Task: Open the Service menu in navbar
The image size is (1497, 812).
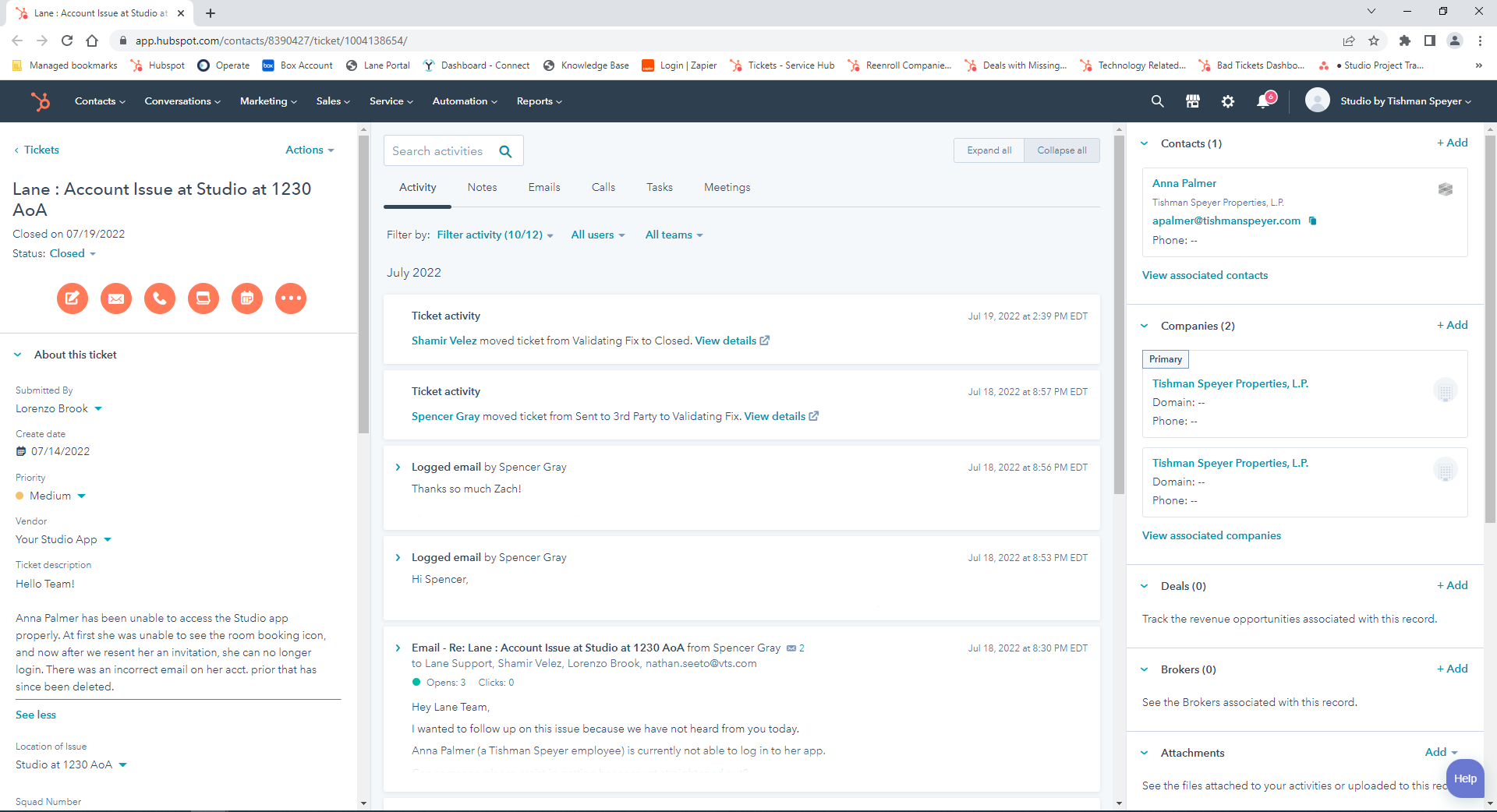Action: pos(391,101)
